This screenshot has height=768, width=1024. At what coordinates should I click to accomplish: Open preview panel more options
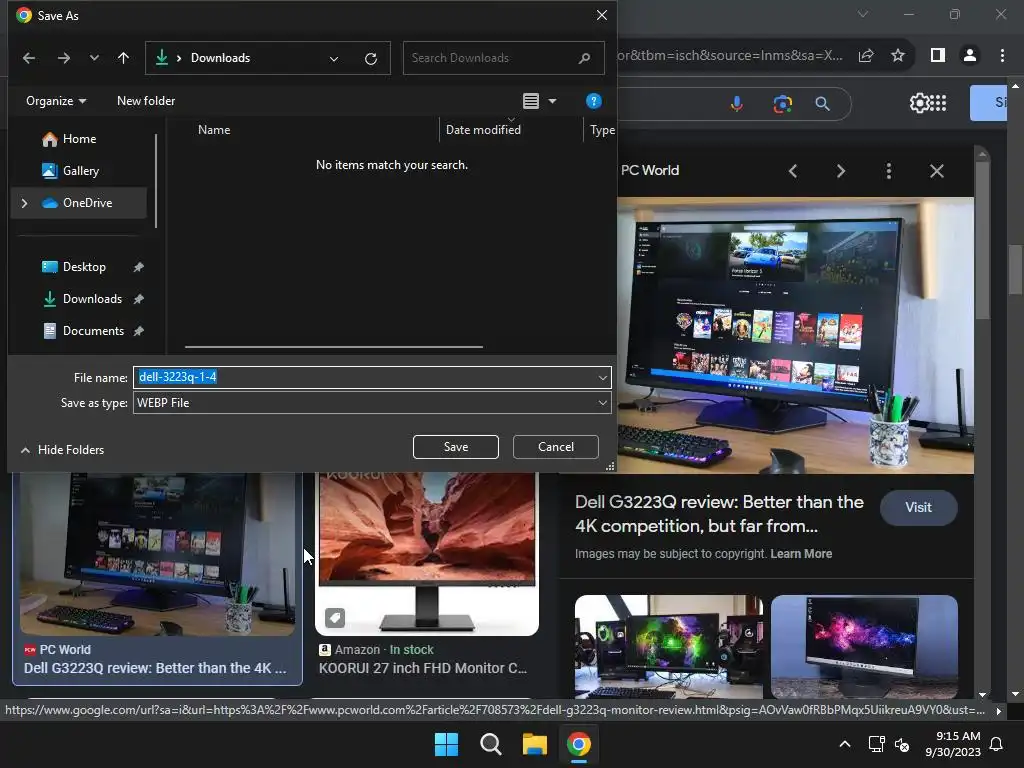click(889, 171)
